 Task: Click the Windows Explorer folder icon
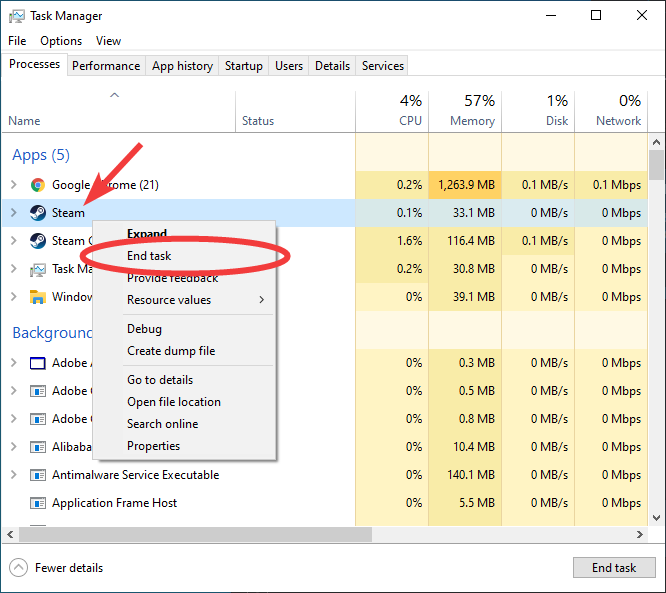[x=38, y=297]
